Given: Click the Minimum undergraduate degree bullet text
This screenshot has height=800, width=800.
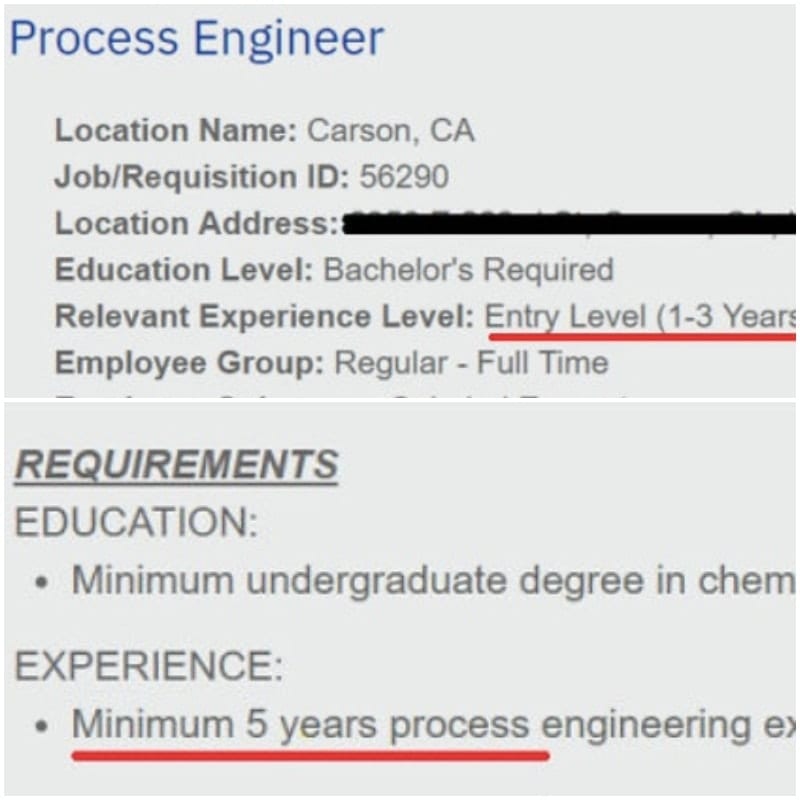Looking at the screenshot, I should (x=434, y=581).
